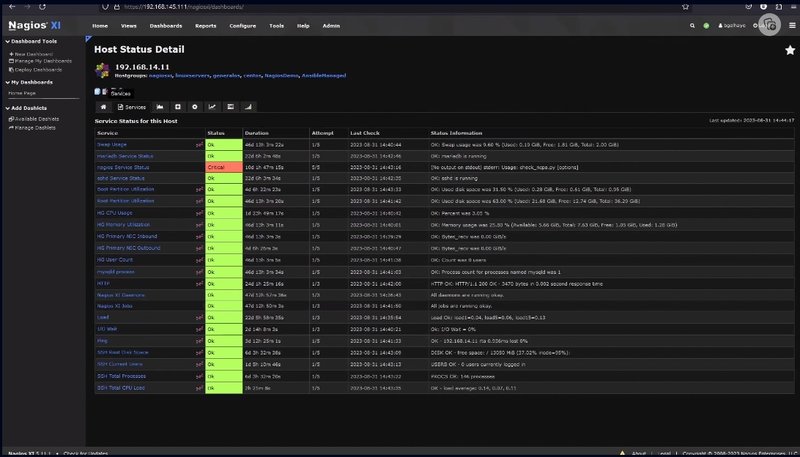The height and width of the screenshot is (457, 800).
Task: Open the Reports menu
Action: [206, 25]
